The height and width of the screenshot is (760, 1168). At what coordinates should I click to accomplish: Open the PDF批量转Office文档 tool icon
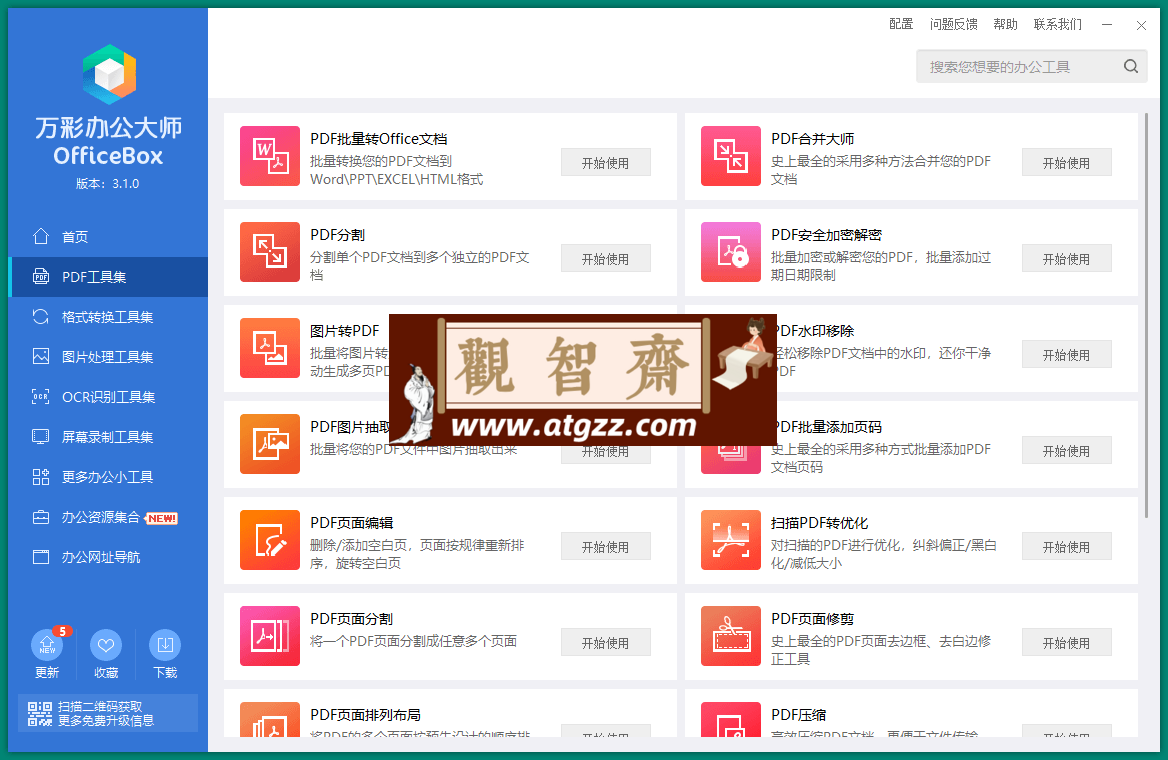pyautogui.click(x=270, y=156)
